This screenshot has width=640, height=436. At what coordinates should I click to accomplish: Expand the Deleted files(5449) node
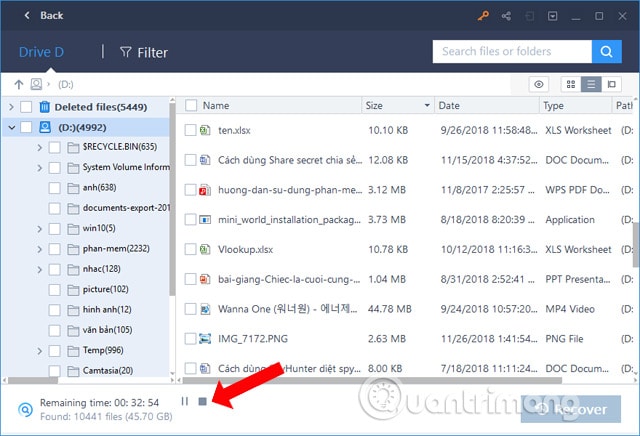pyautogui.click(x=11, y=107)
